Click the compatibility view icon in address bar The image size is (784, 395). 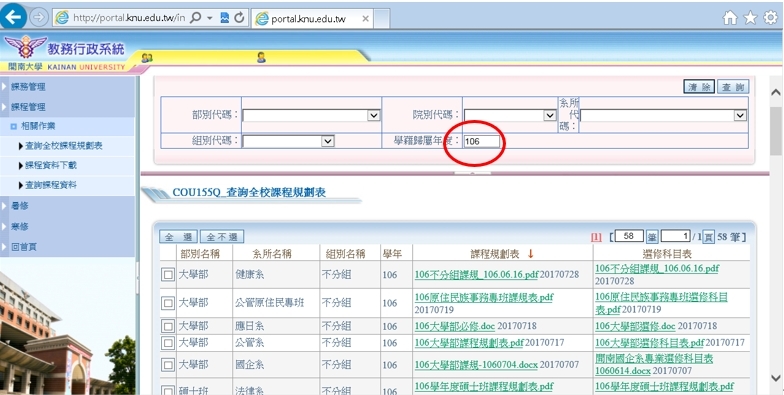pos(225,18)
